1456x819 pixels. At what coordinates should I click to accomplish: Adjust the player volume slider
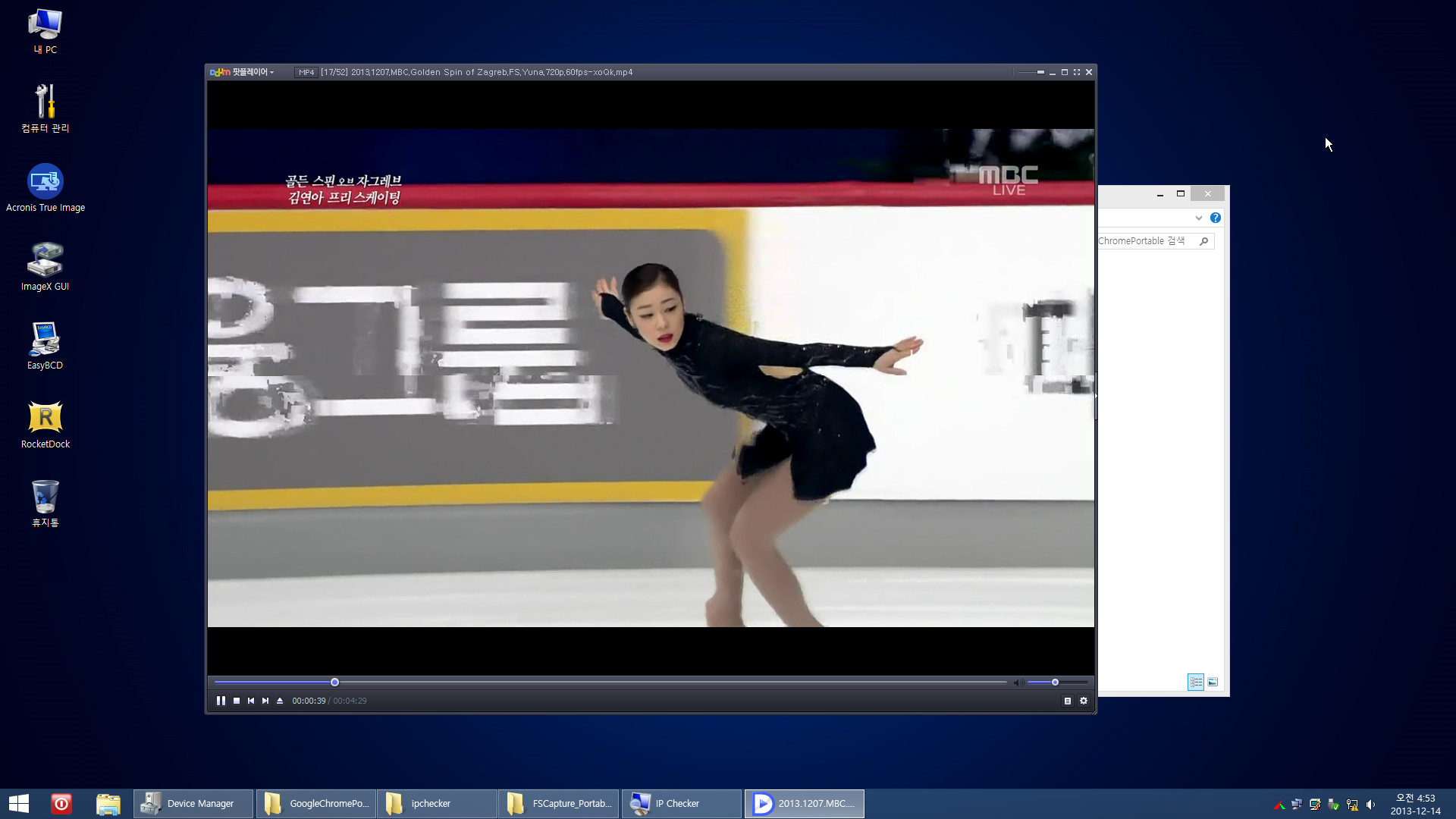point(1057,682)
